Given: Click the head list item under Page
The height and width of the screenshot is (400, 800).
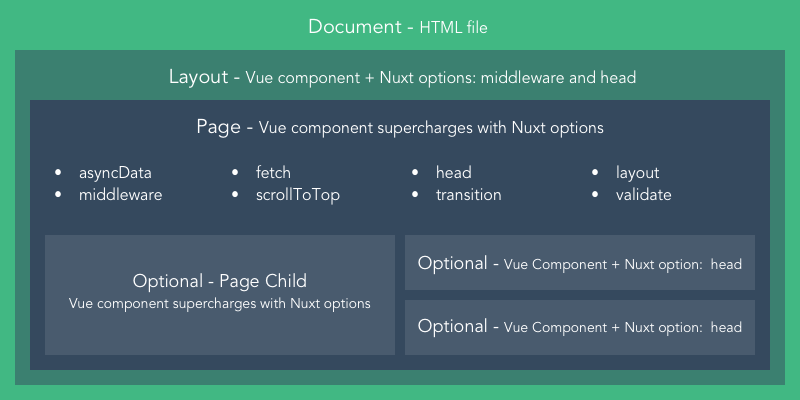Looking at the screenshot, I should click(x=453, y=173).
